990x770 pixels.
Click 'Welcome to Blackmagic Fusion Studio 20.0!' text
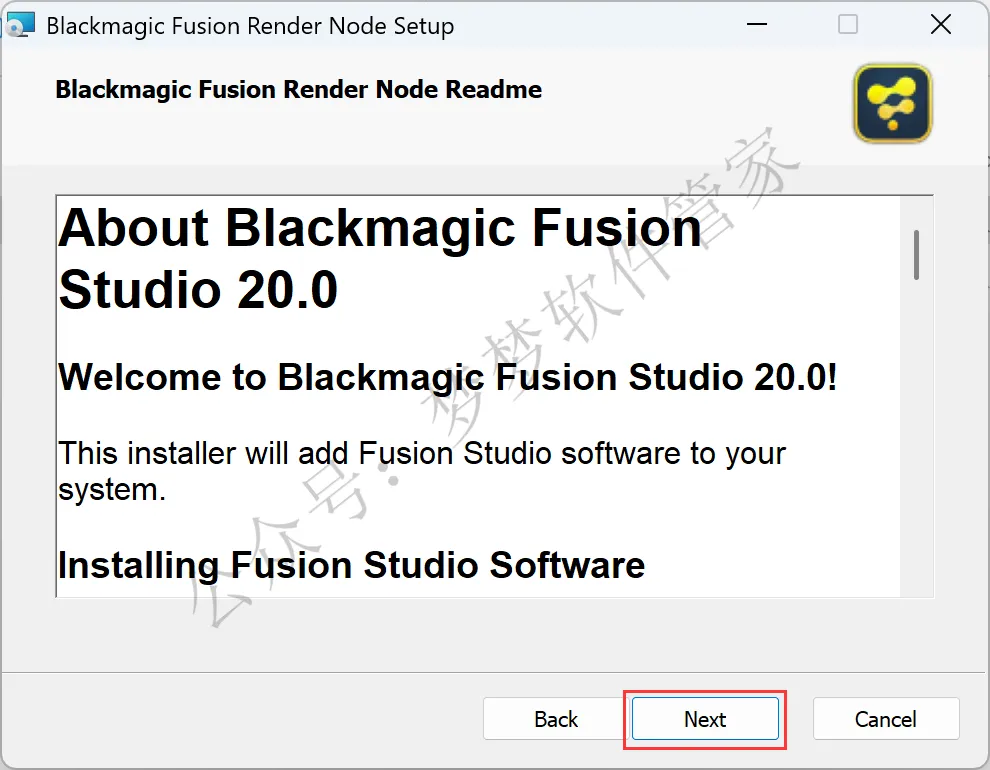pos(448,377)
